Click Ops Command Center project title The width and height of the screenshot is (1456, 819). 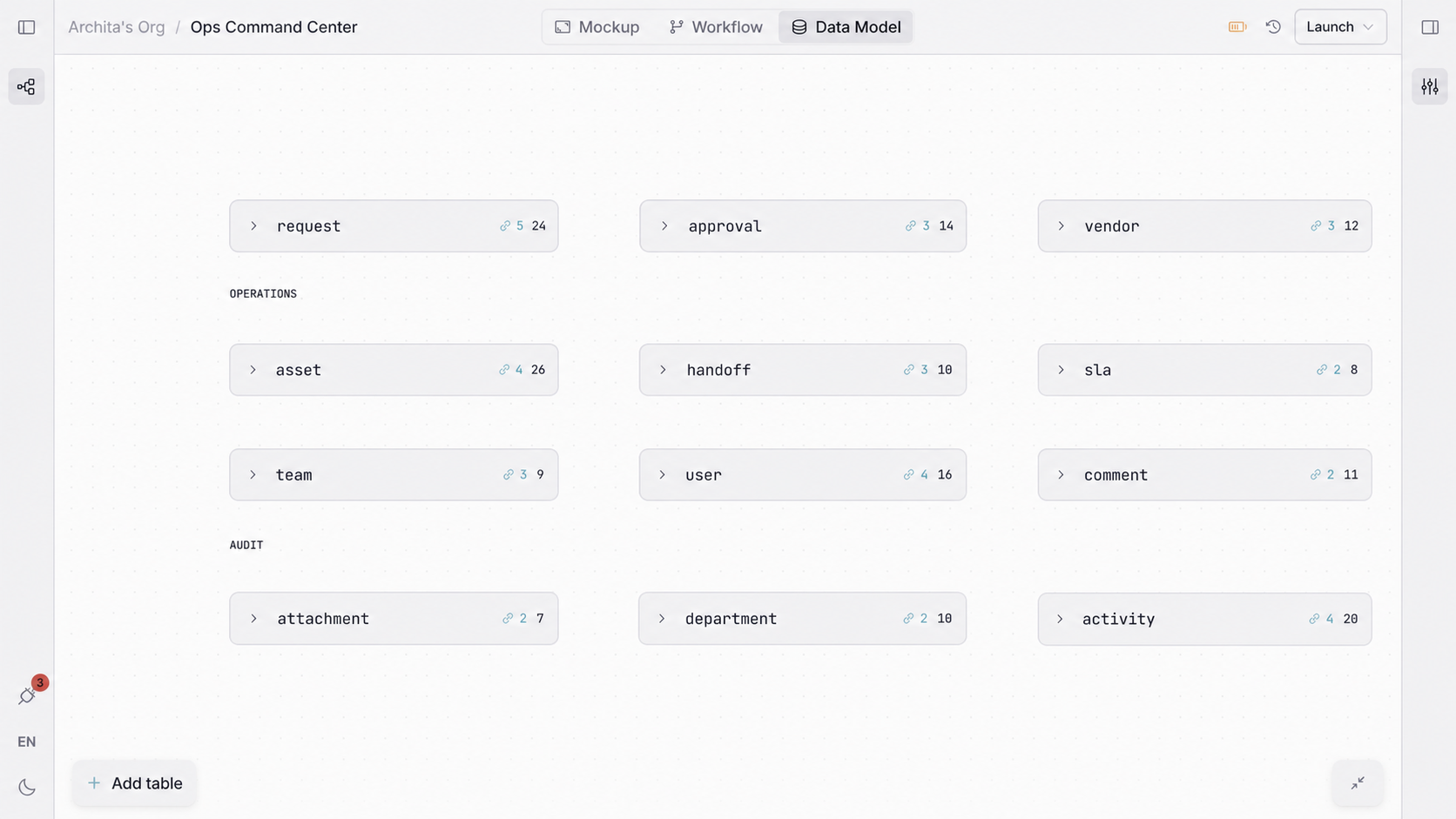point(273,27)
